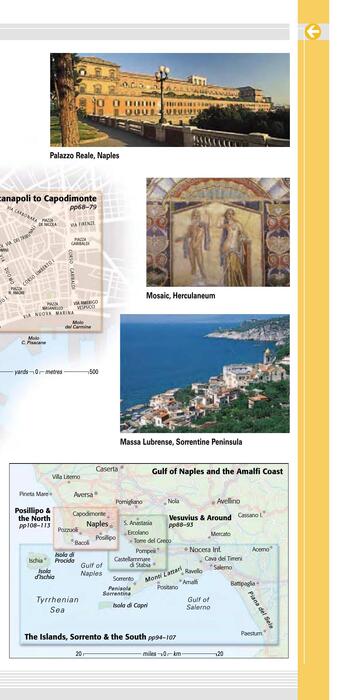Click the Capodimonte street map heading
The height and width of the screenshot is (700, 364).
click(48, 198)
